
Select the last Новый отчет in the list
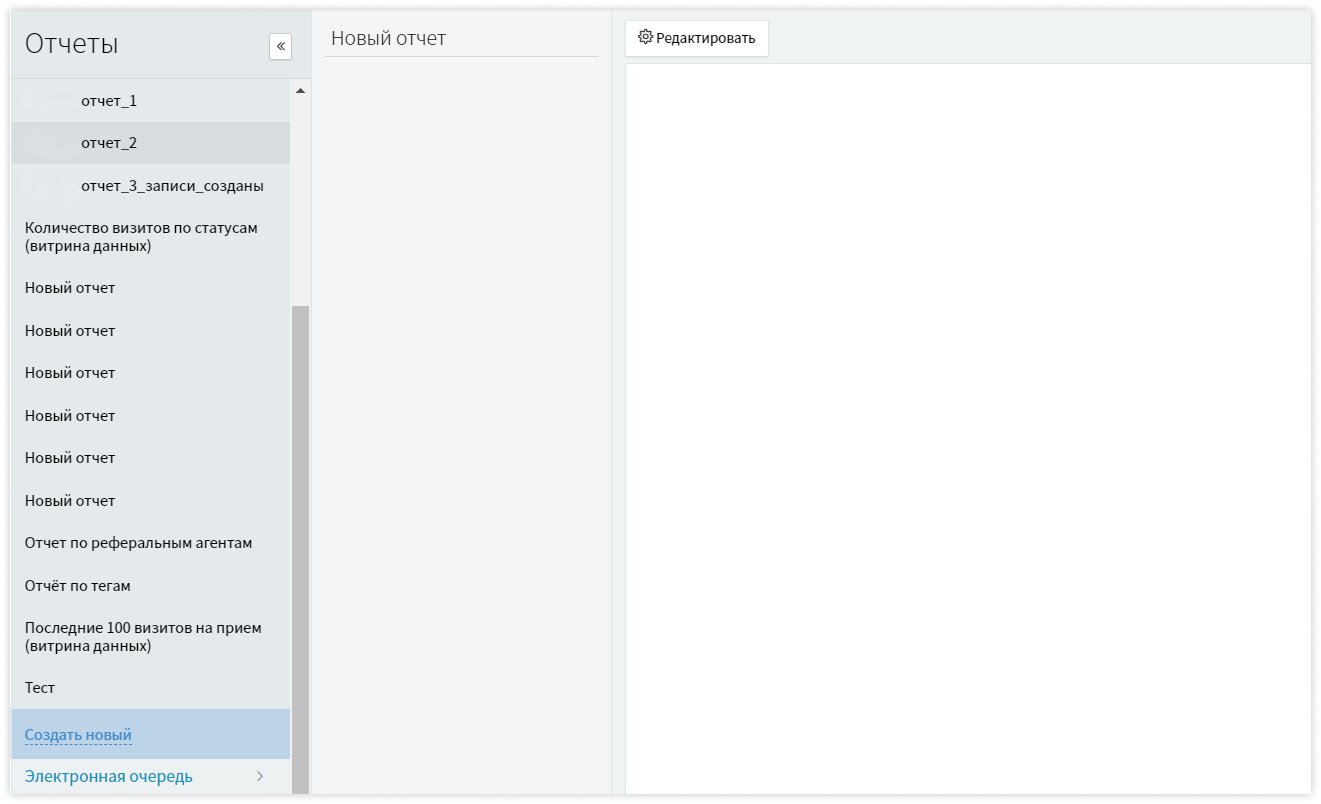70,501
